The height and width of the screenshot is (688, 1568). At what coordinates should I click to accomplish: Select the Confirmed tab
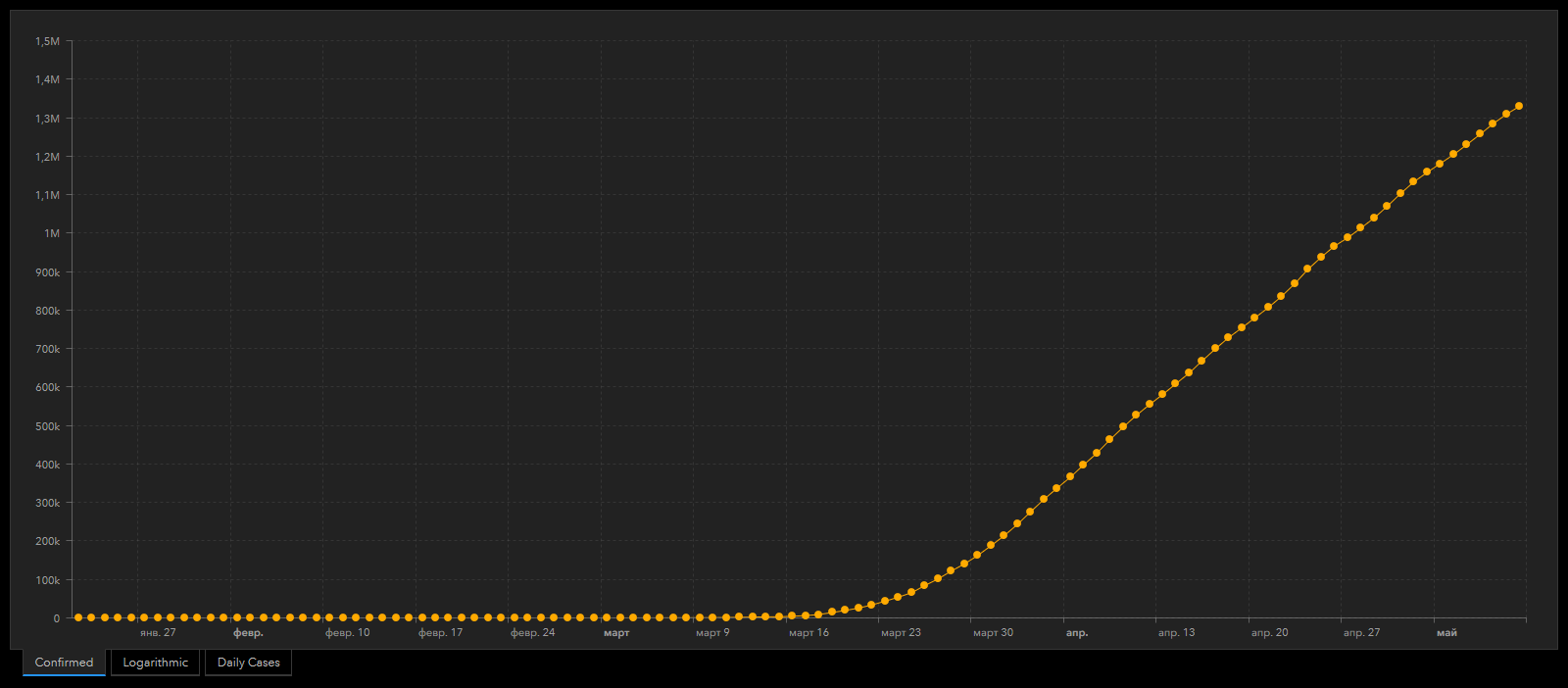click(64, 663)
